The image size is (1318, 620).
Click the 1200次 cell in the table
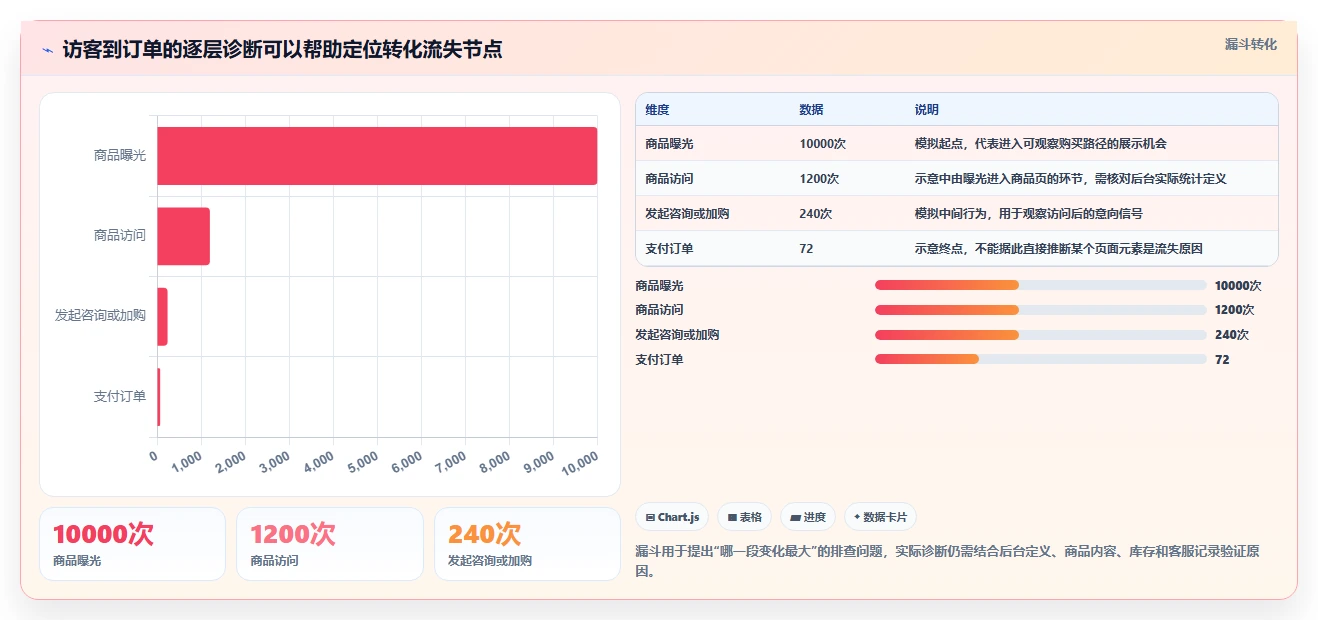click(819, 179)
